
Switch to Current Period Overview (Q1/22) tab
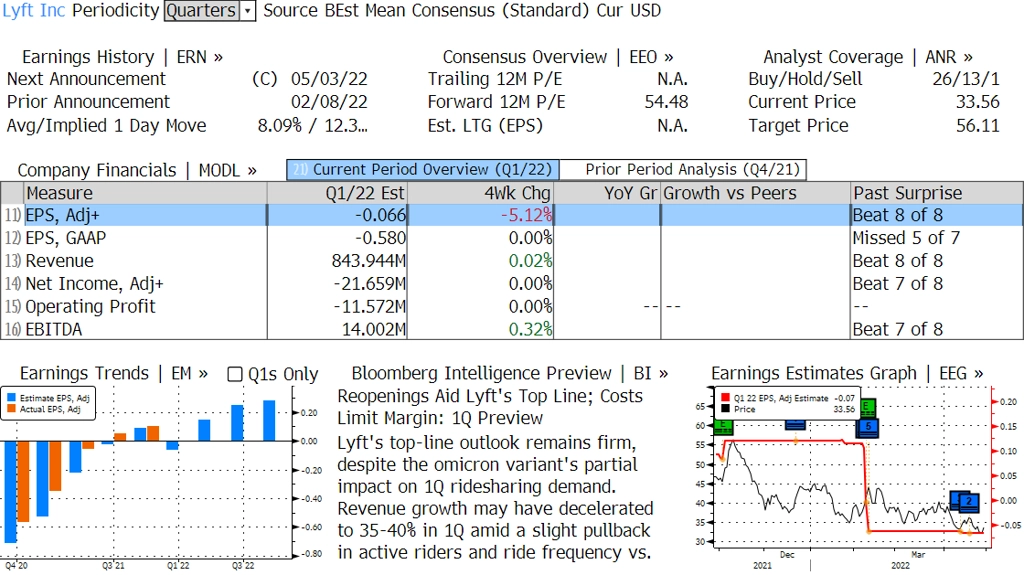pyautogui.click(x=423, y=170)
